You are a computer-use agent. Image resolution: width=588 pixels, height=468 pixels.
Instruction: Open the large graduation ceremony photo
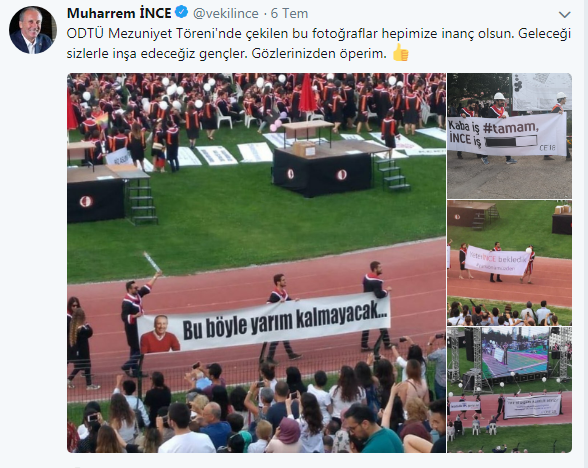point(256,263)
